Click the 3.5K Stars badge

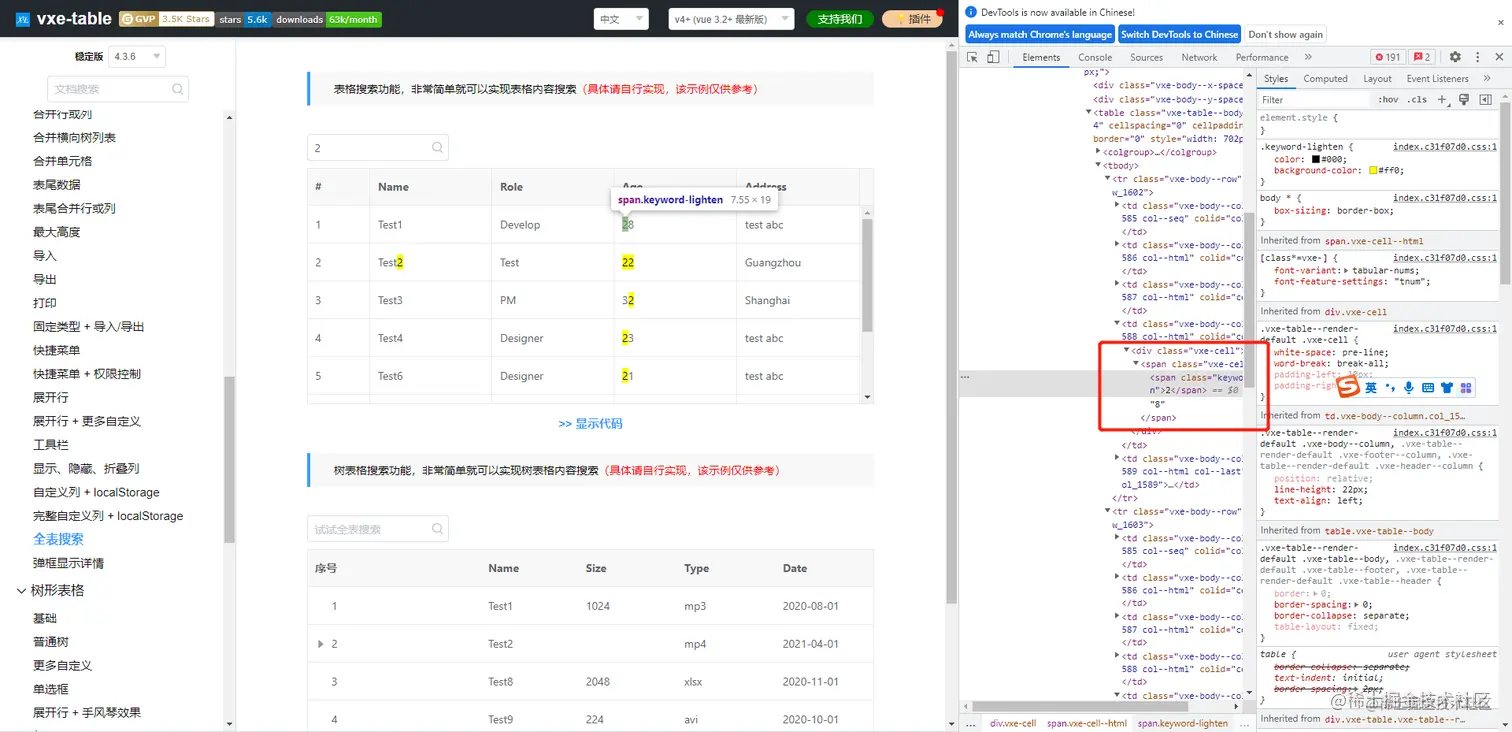pos(185,19)
